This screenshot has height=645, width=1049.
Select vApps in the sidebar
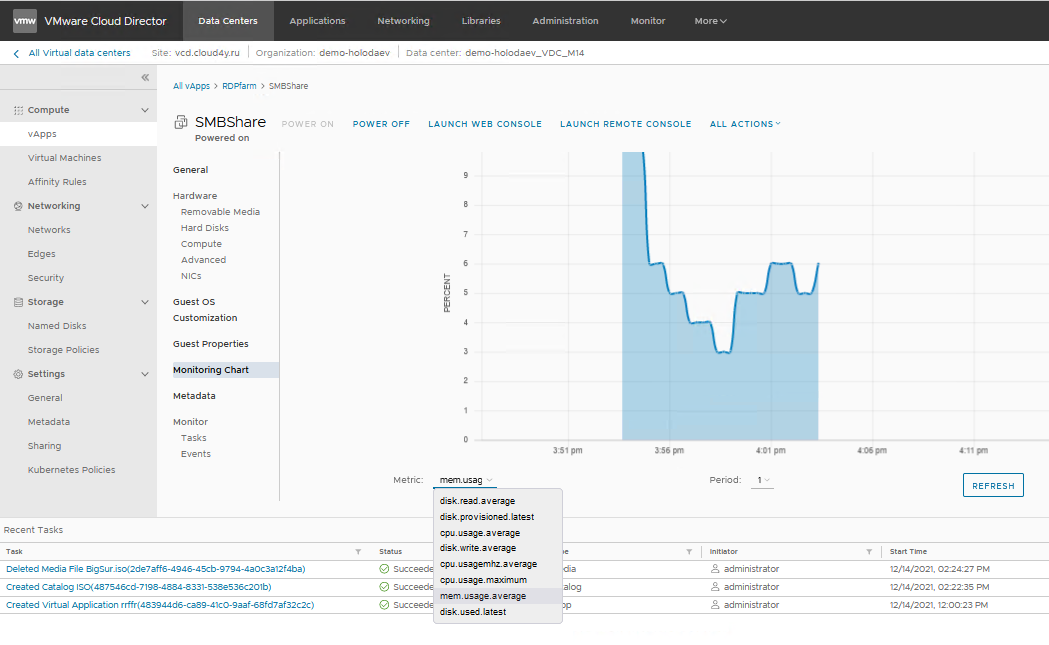[78, 134]
